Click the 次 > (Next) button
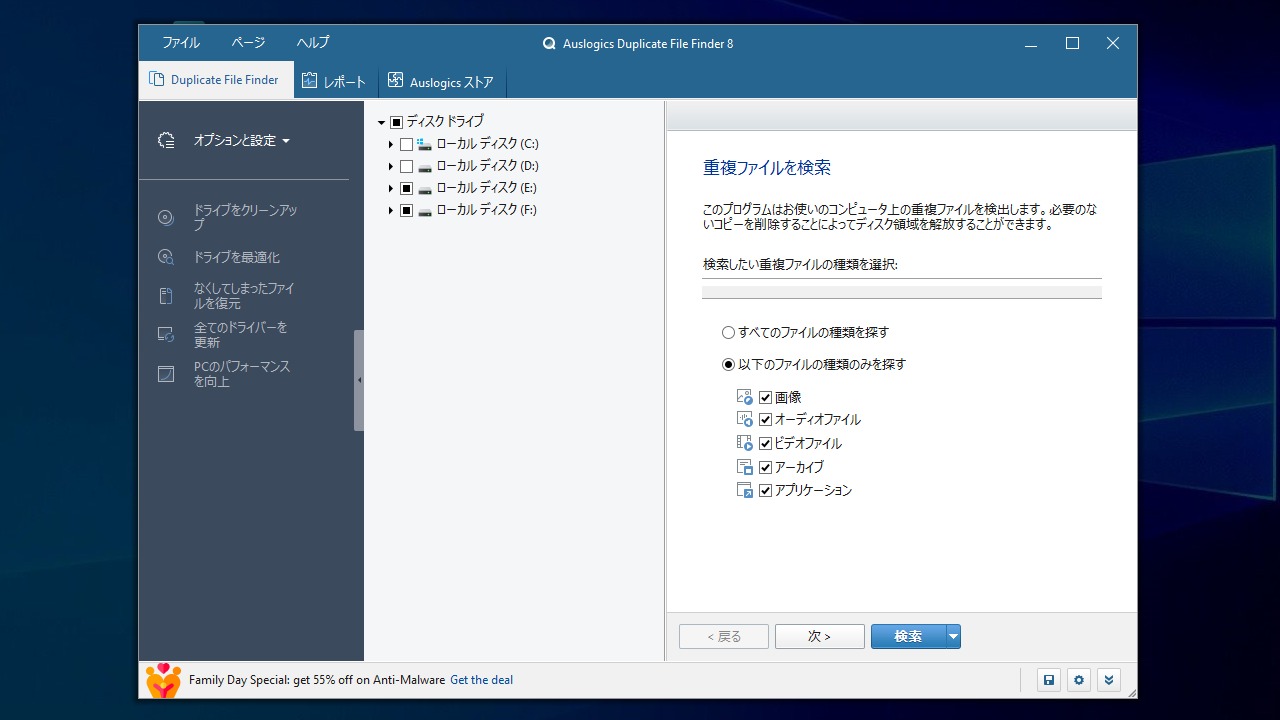The height and width of the screenshot is (720, 1280). [x=820, y=636]
